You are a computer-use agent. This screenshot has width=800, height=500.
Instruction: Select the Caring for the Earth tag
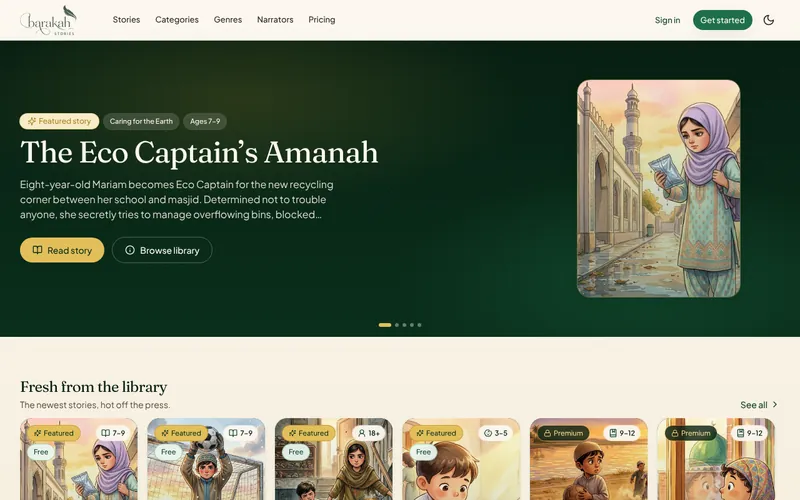point(141,121)
